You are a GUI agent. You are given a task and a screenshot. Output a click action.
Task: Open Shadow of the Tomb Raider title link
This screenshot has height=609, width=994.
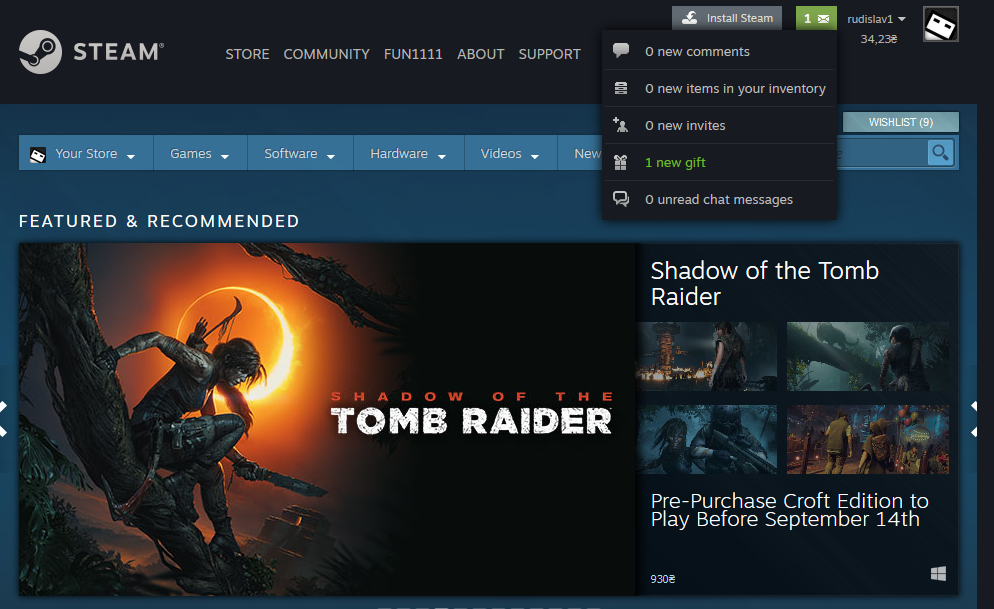[x=764, y=283]
